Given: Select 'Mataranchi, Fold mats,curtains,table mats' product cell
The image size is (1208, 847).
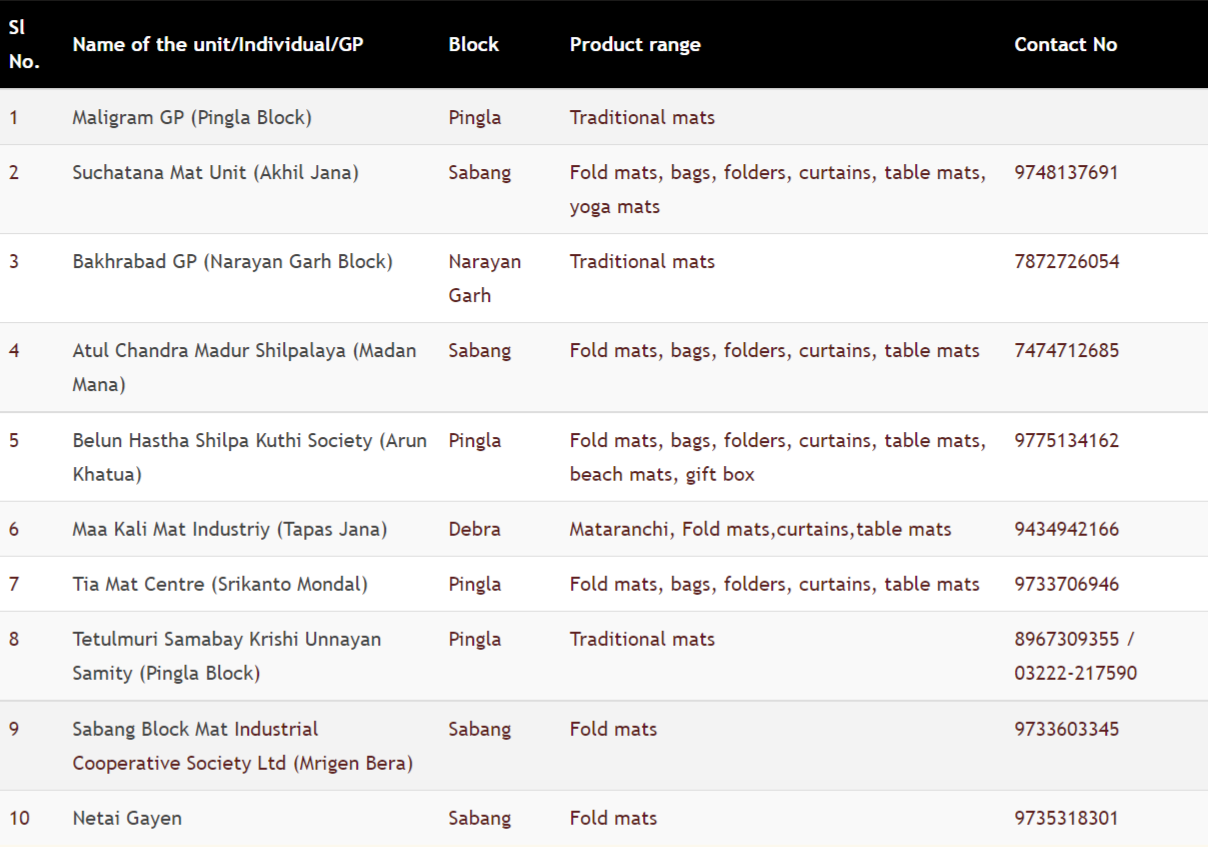Looking at the screenshot, I should coord(761,529).
